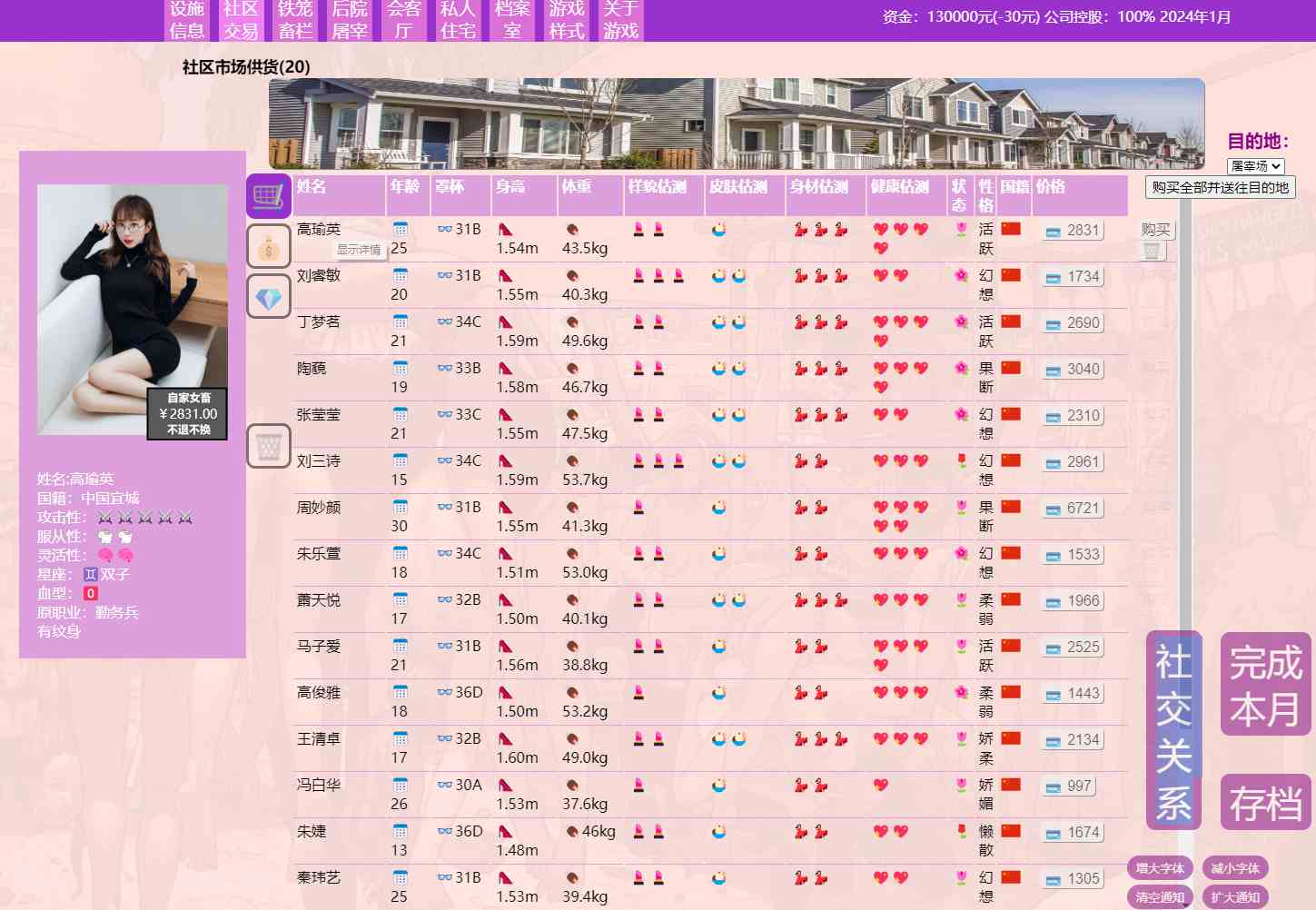Viewport: 1316px width, 910px height.
Task: Open the money bag panel icon
Action: coord(269,246)
